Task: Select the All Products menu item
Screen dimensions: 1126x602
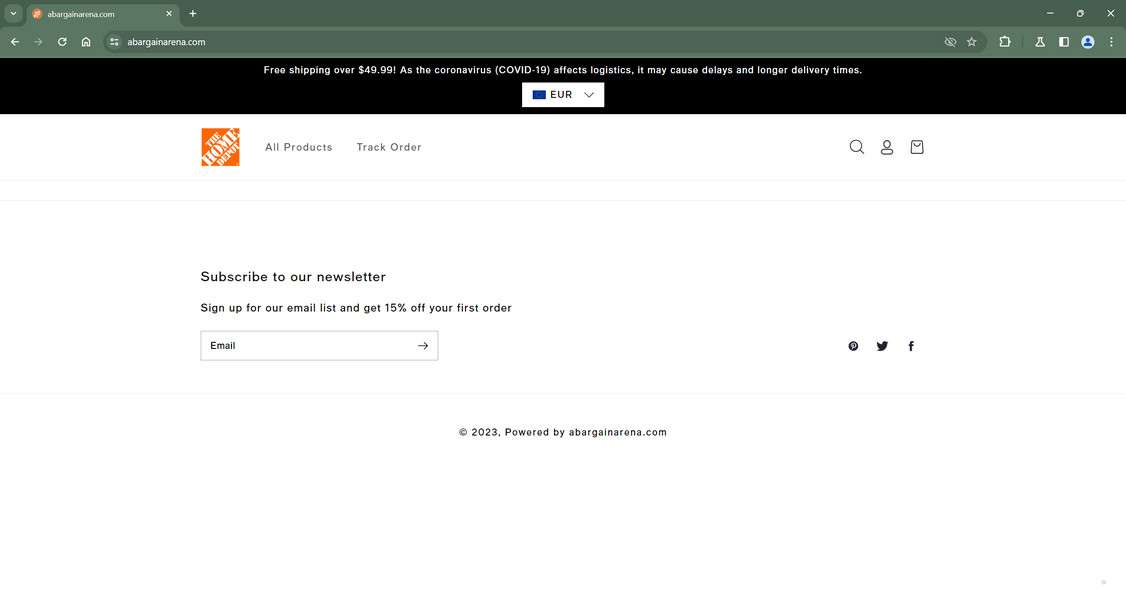Action: (298, 146)
